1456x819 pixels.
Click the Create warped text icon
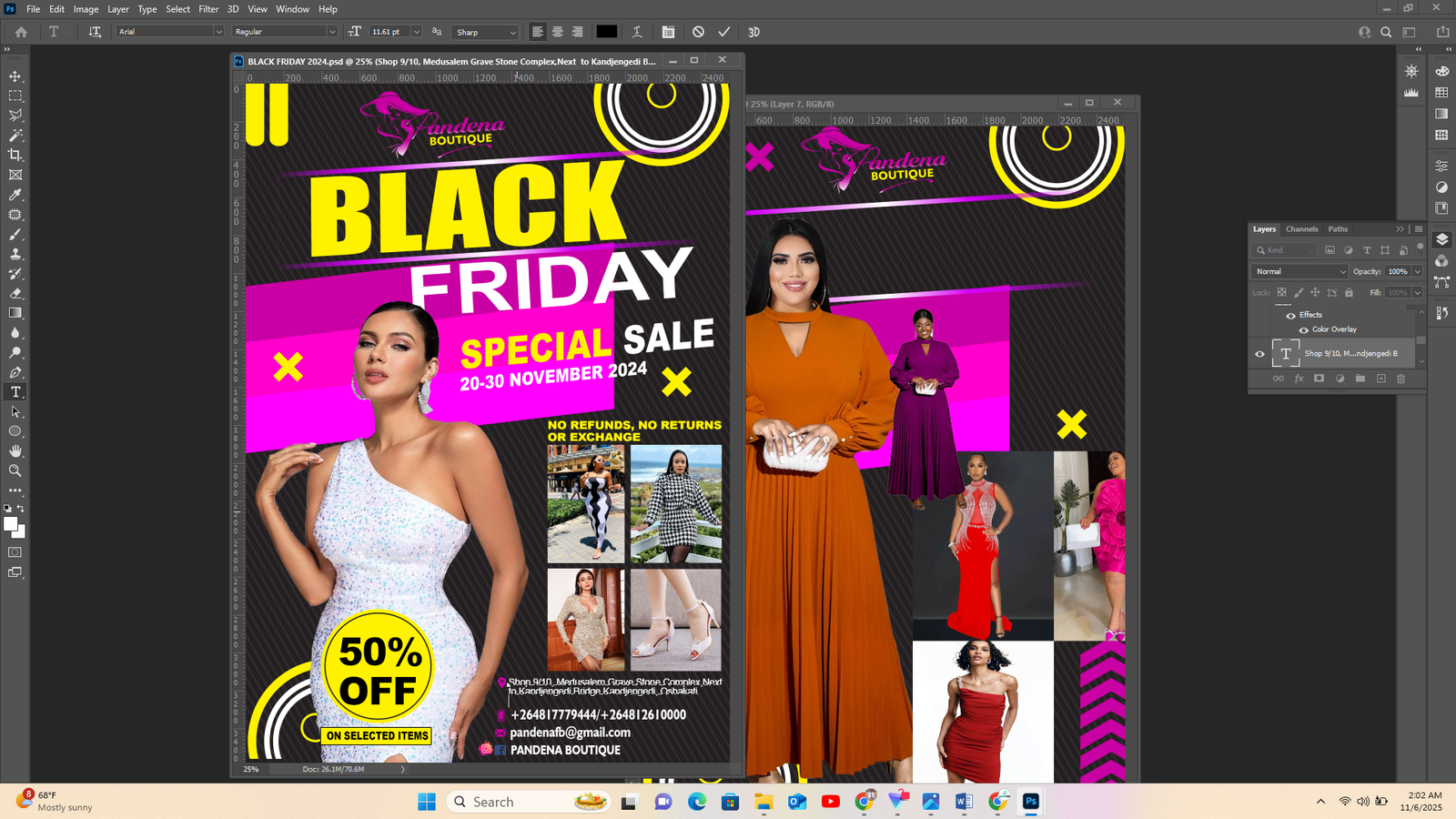637,32
